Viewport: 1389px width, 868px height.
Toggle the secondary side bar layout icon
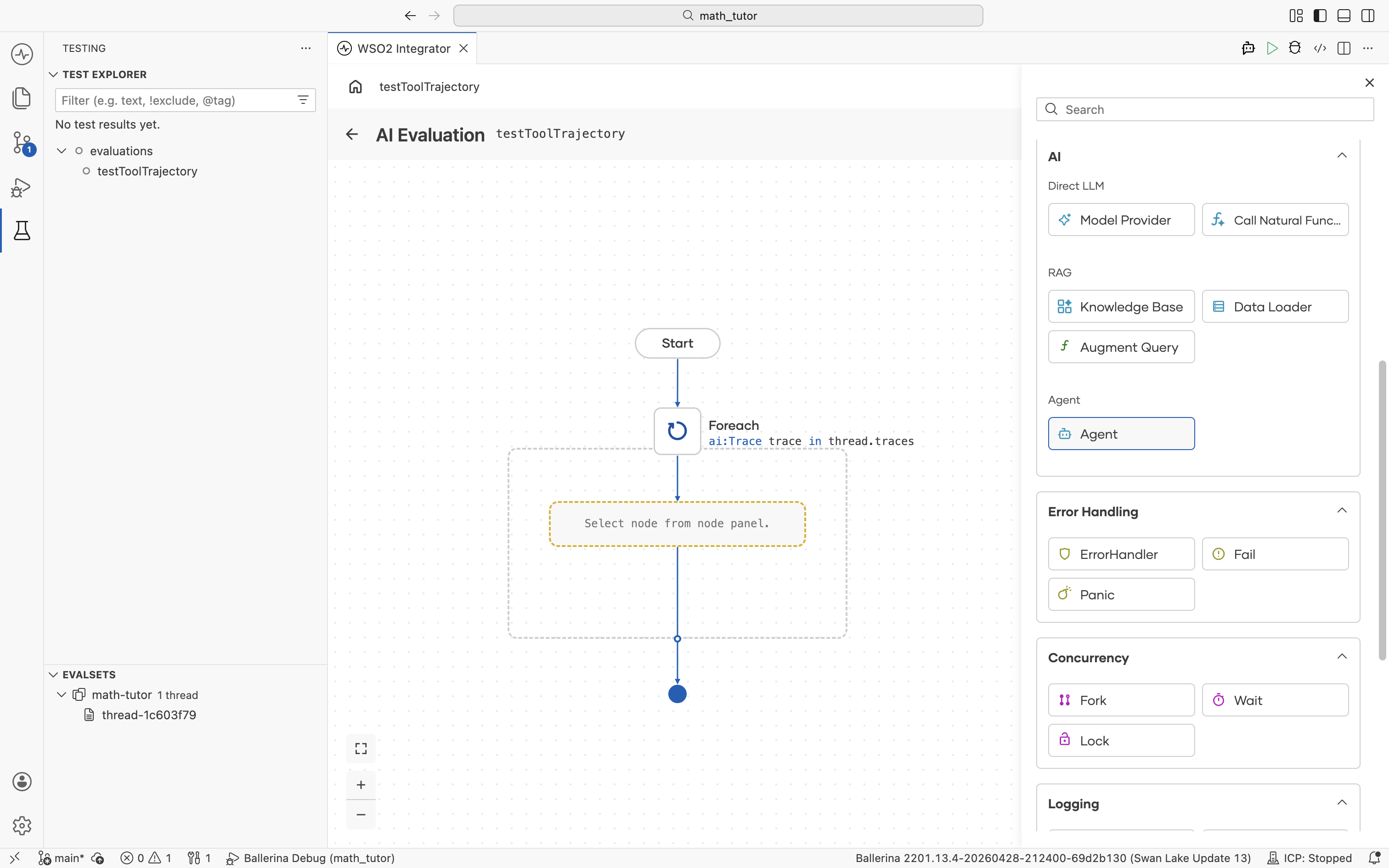1368,16
